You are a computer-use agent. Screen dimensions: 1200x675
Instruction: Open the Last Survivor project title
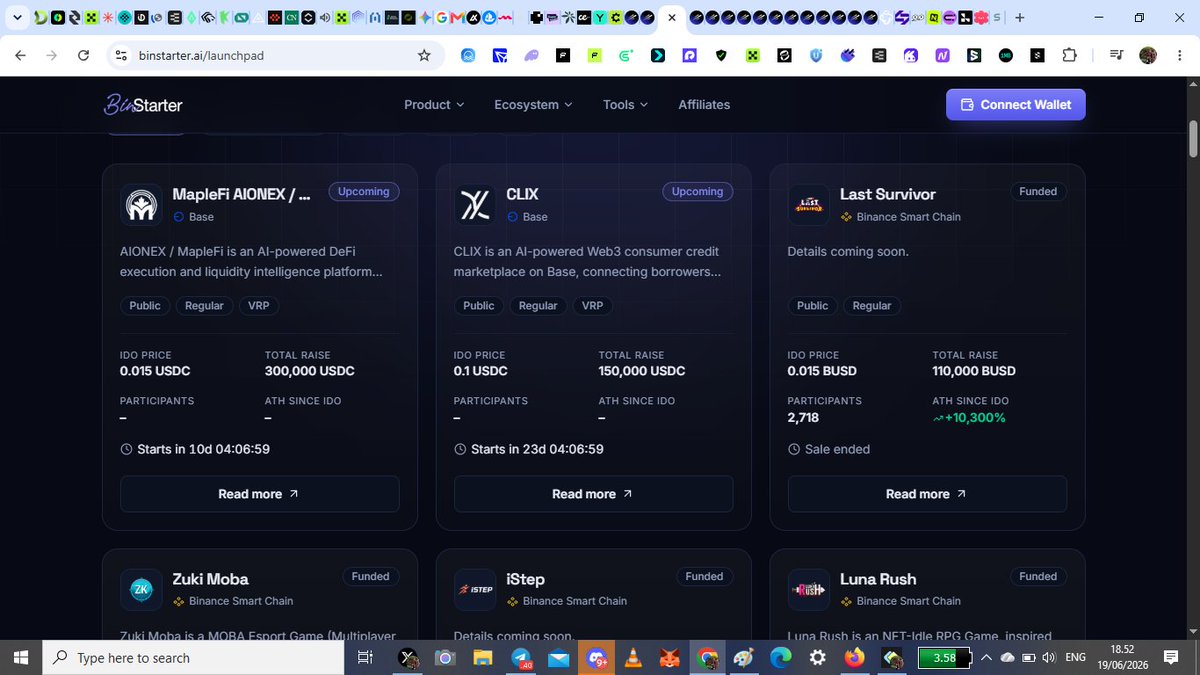coord(888,194)
